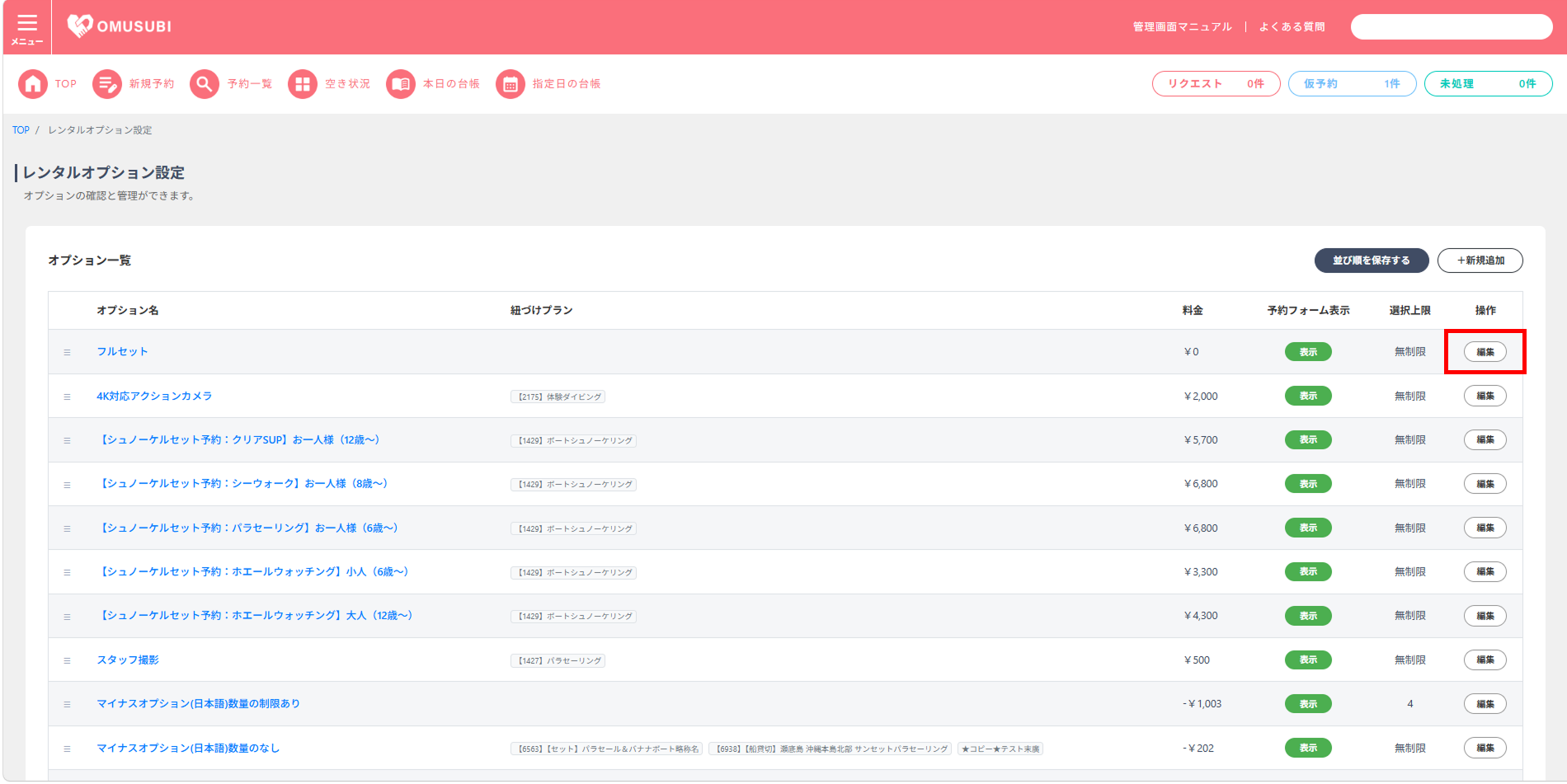The height and width of the screenshot is (784, 1567).
Task: Click 編集 for 数量のなし option
Action: [1485, 748]
